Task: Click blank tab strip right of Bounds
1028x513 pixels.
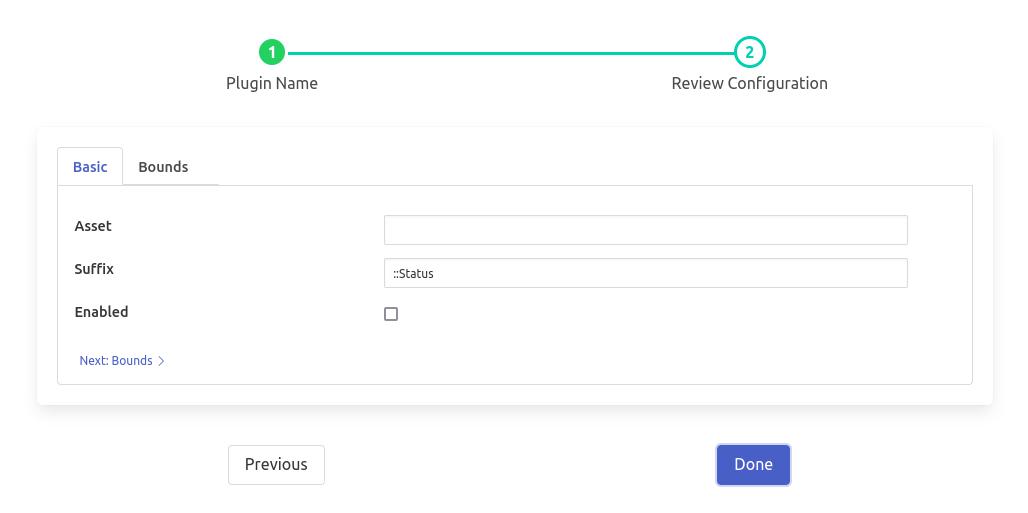Action: 590,167
